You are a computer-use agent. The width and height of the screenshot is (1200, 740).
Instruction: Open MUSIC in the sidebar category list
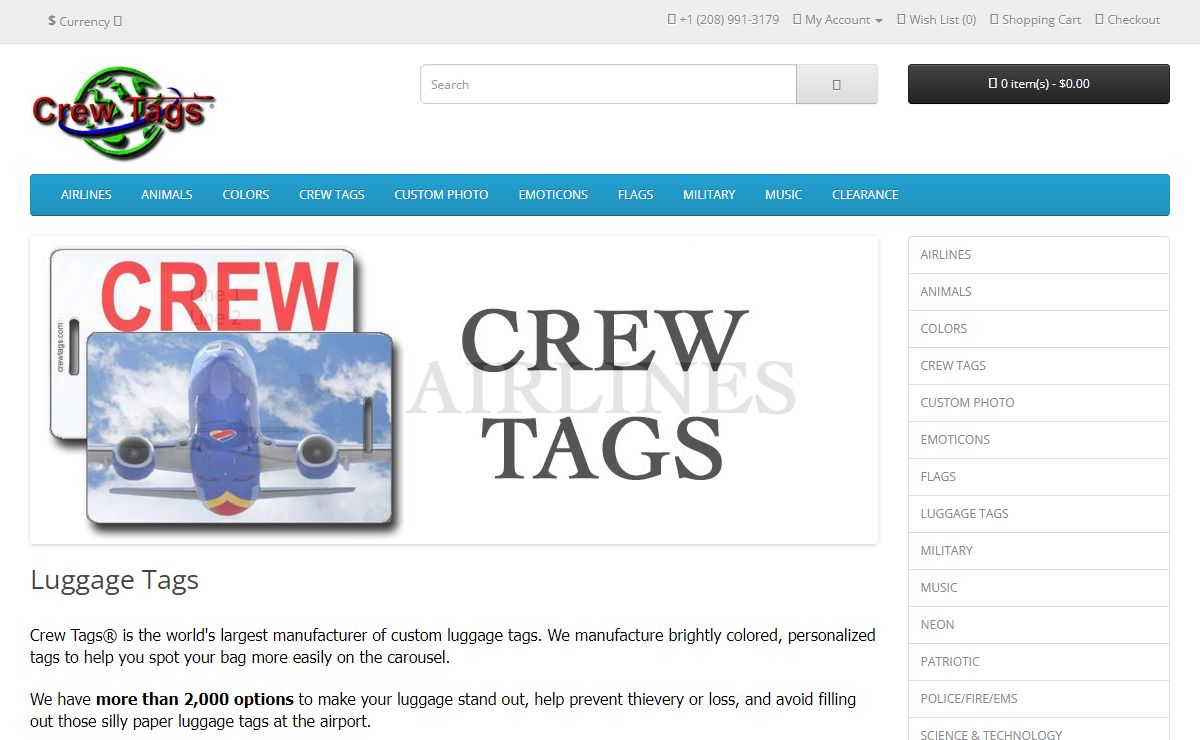pos(1038,588)
